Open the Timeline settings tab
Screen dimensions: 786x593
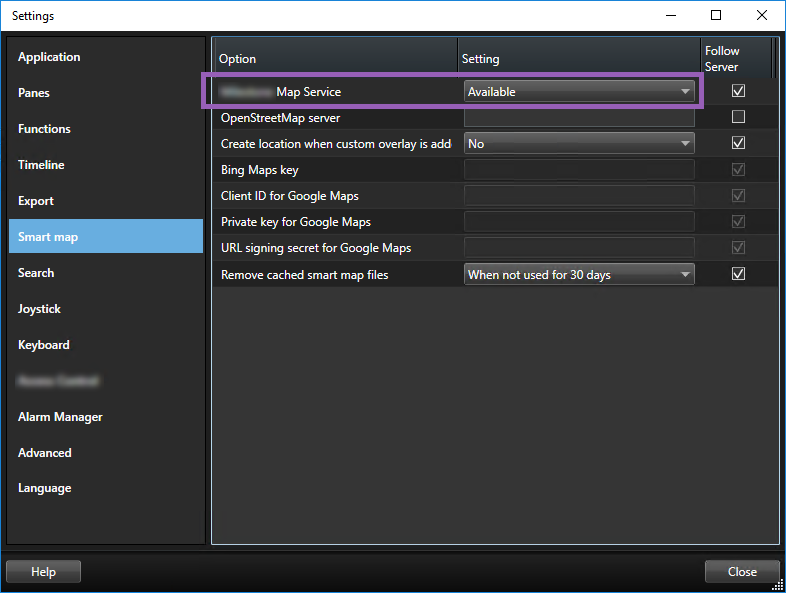coord(41,165)
